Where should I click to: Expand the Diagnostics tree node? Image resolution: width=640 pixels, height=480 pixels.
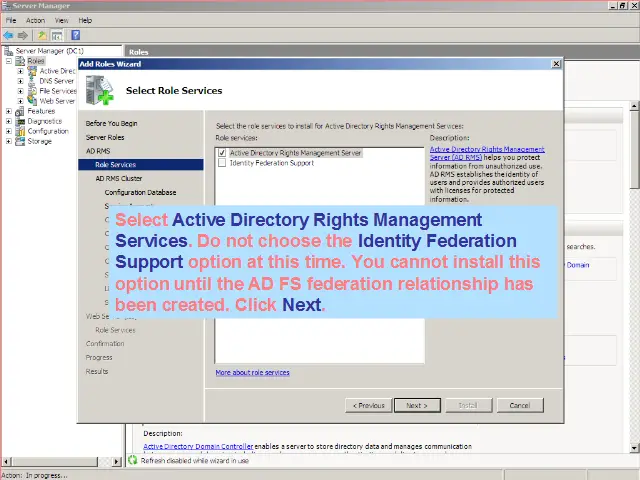[9, 121]
